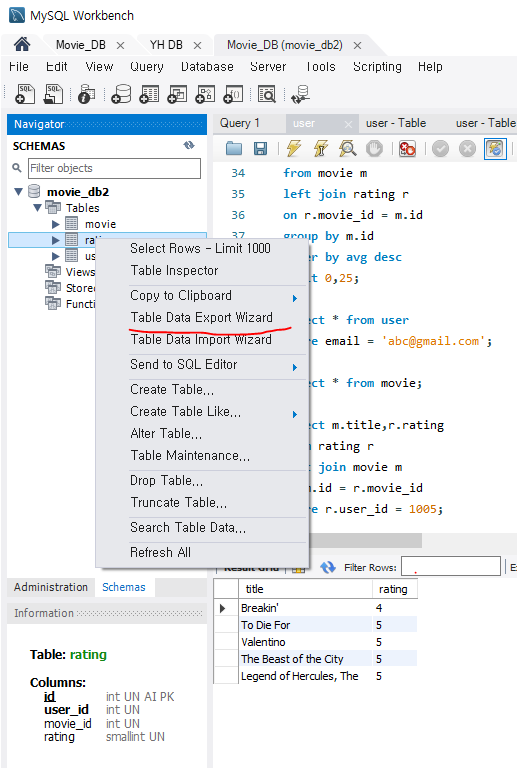Choose Table Data Export Wizard

pos(201,318)
